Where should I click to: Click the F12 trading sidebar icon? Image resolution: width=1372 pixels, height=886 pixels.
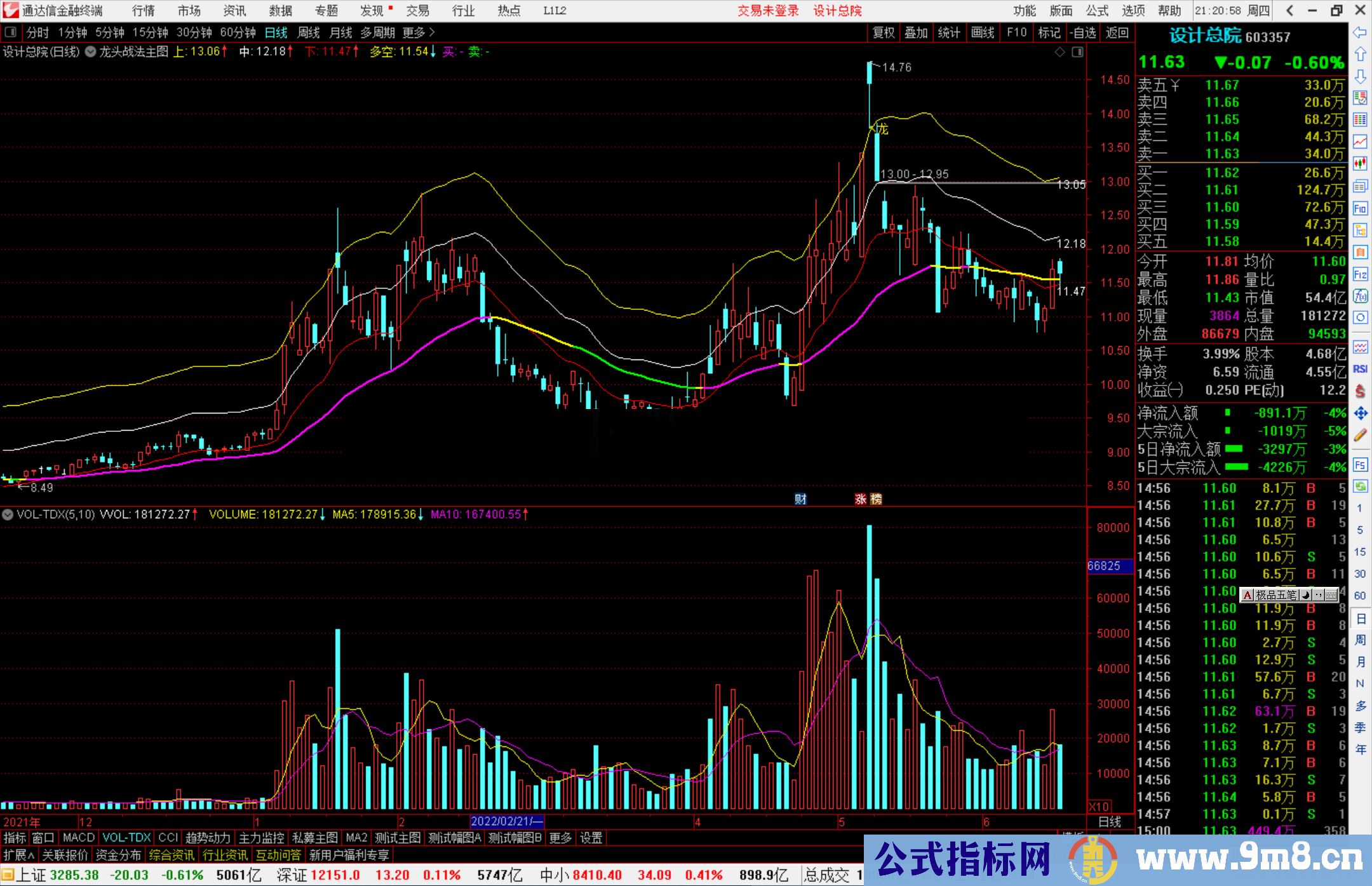(1360, 274)
